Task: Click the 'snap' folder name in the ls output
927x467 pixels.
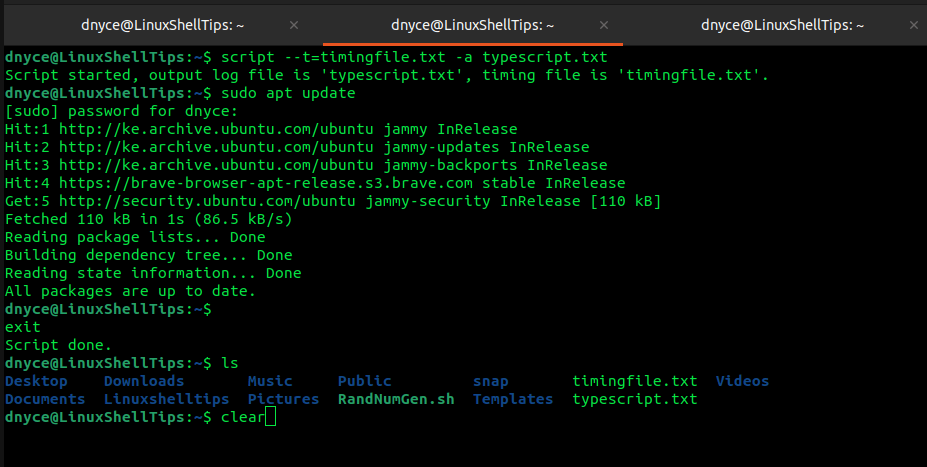Action: point(491,382)
